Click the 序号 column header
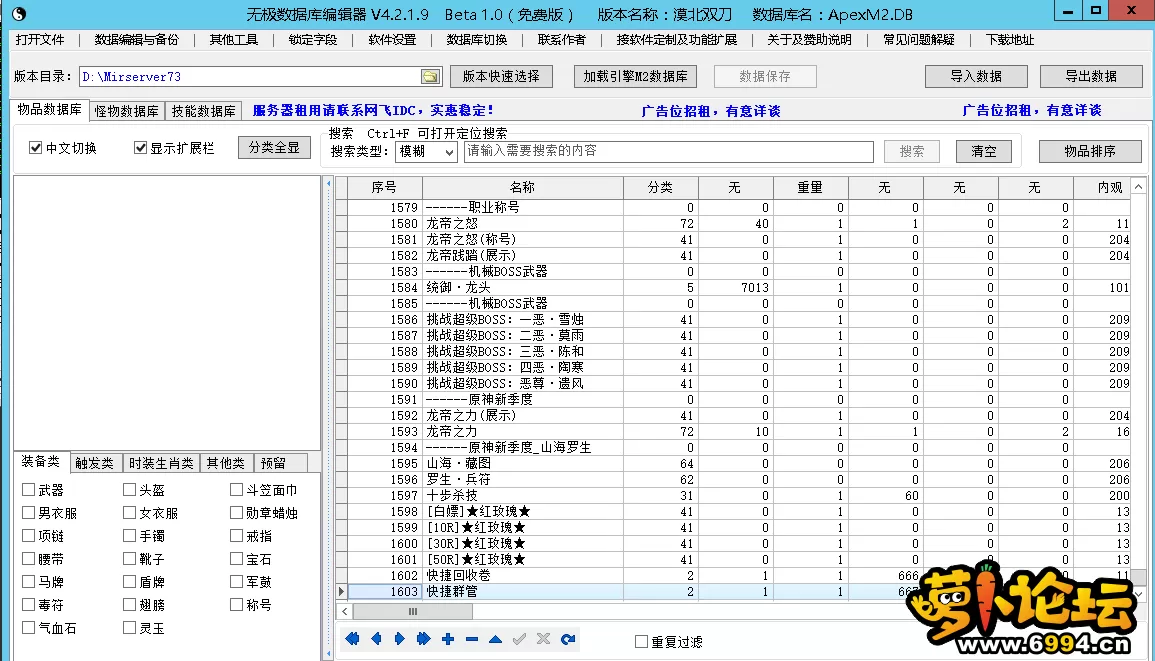This screenshot has width=1155, height=661. coord(384,188)
